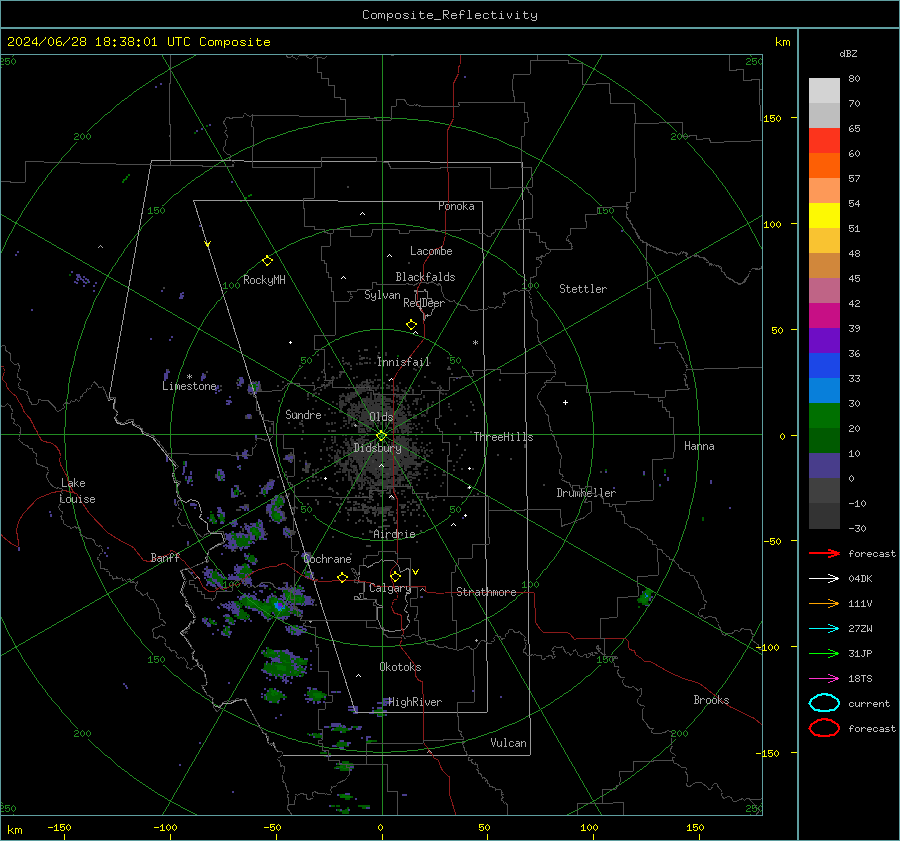The height and width of the screenshot is (841, 900).
Task: Click the Composite_Reflectivity title
Action: 450,15
